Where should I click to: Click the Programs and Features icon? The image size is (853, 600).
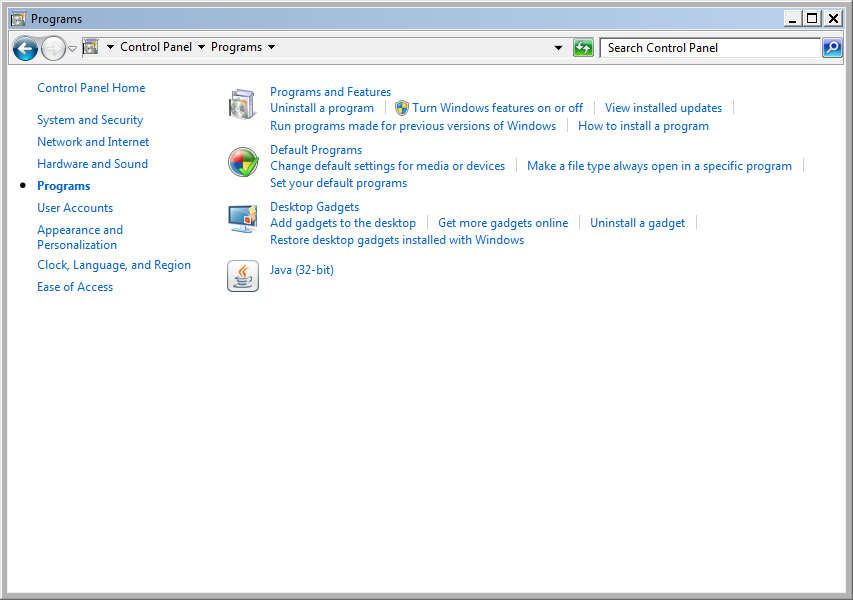point(241,104)
